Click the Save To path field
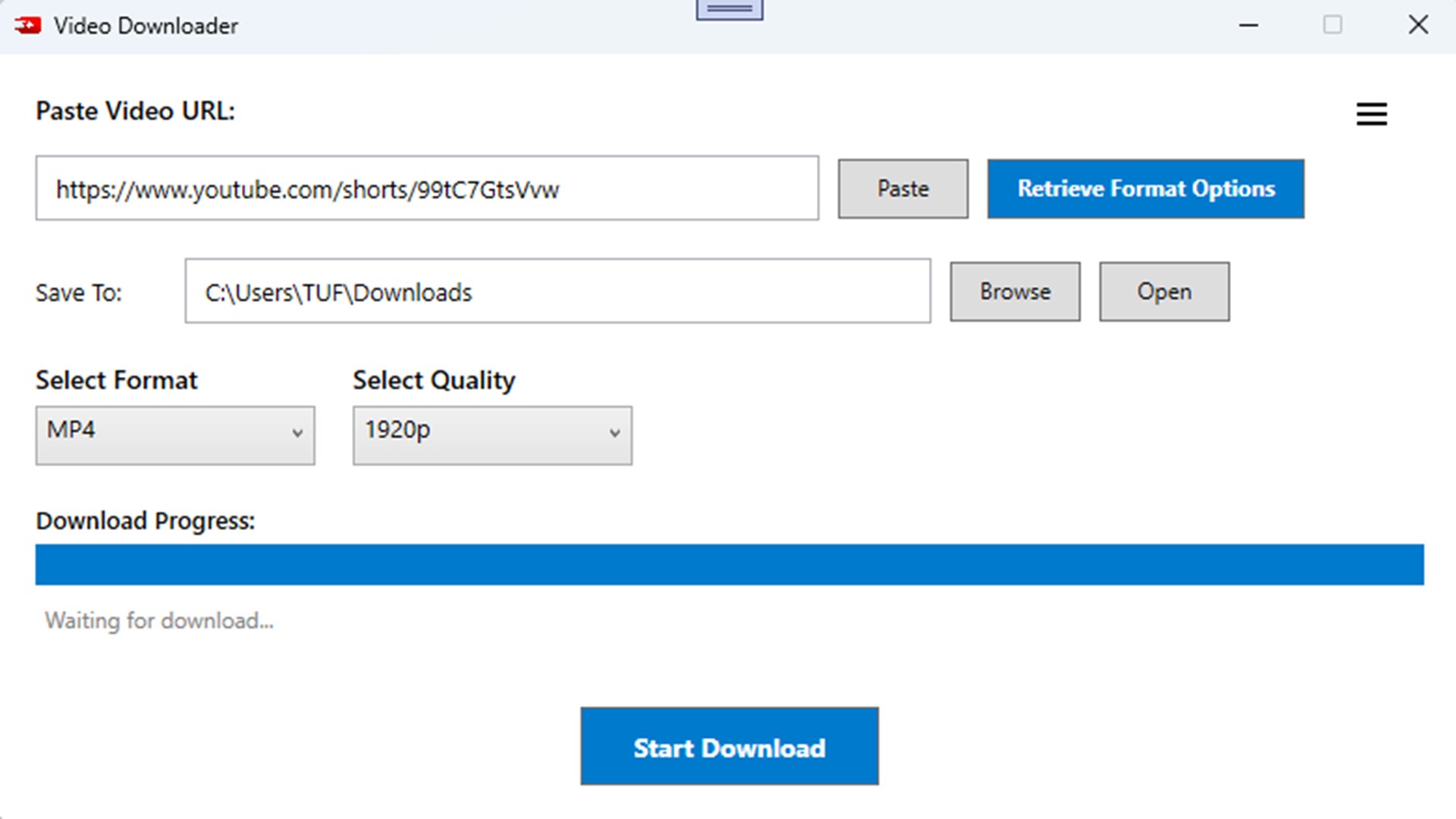The height and width of the screenshot is (819, 1456). (x=557, y=292)
